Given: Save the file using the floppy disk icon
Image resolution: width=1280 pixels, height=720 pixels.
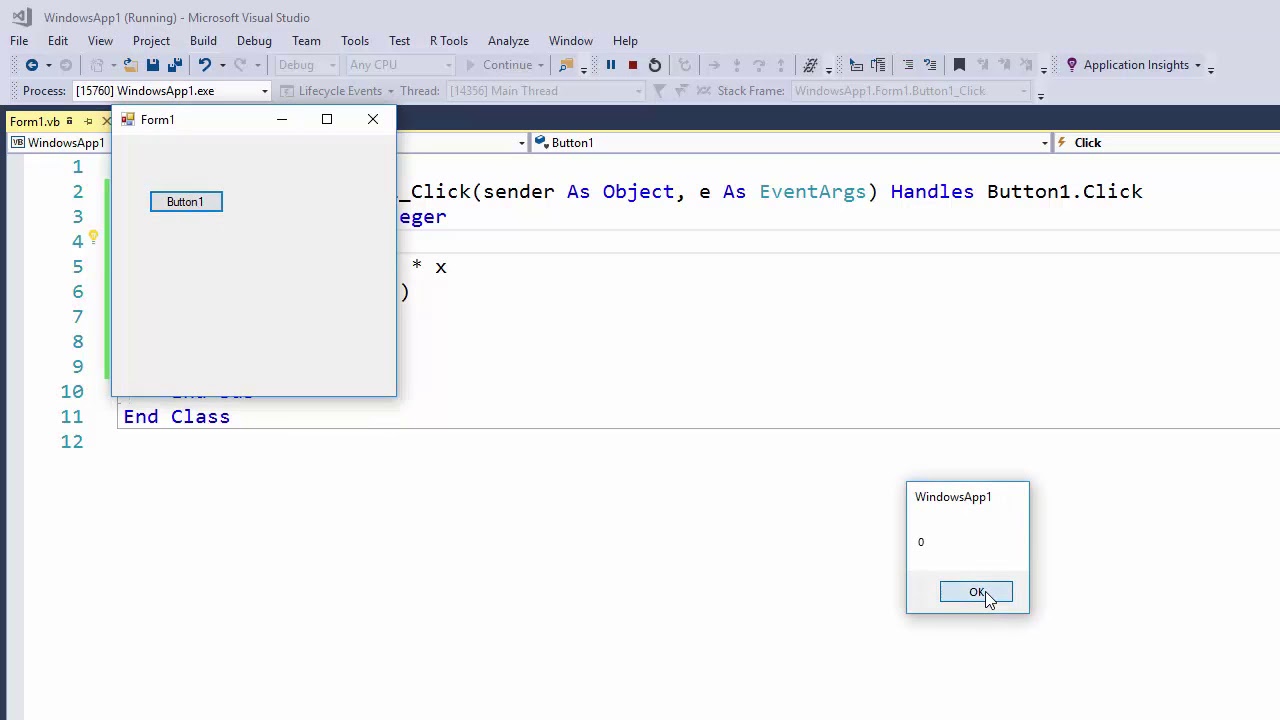Looking at the screenshot, I should pyautogui.click(x=152, y=65).
